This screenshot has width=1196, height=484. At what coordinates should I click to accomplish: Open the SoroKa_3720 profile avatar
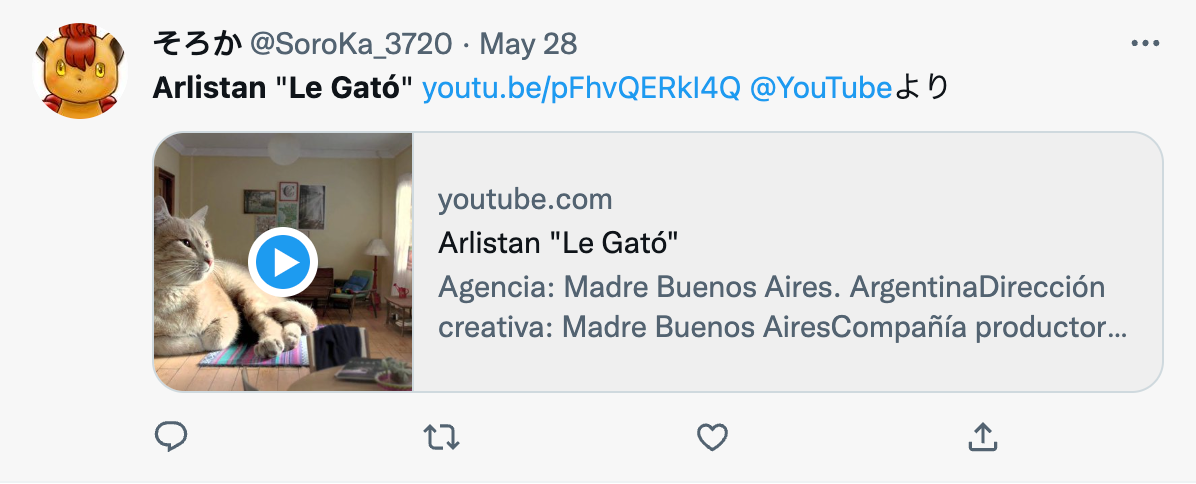pyautogui.click(x=79, y=71)
